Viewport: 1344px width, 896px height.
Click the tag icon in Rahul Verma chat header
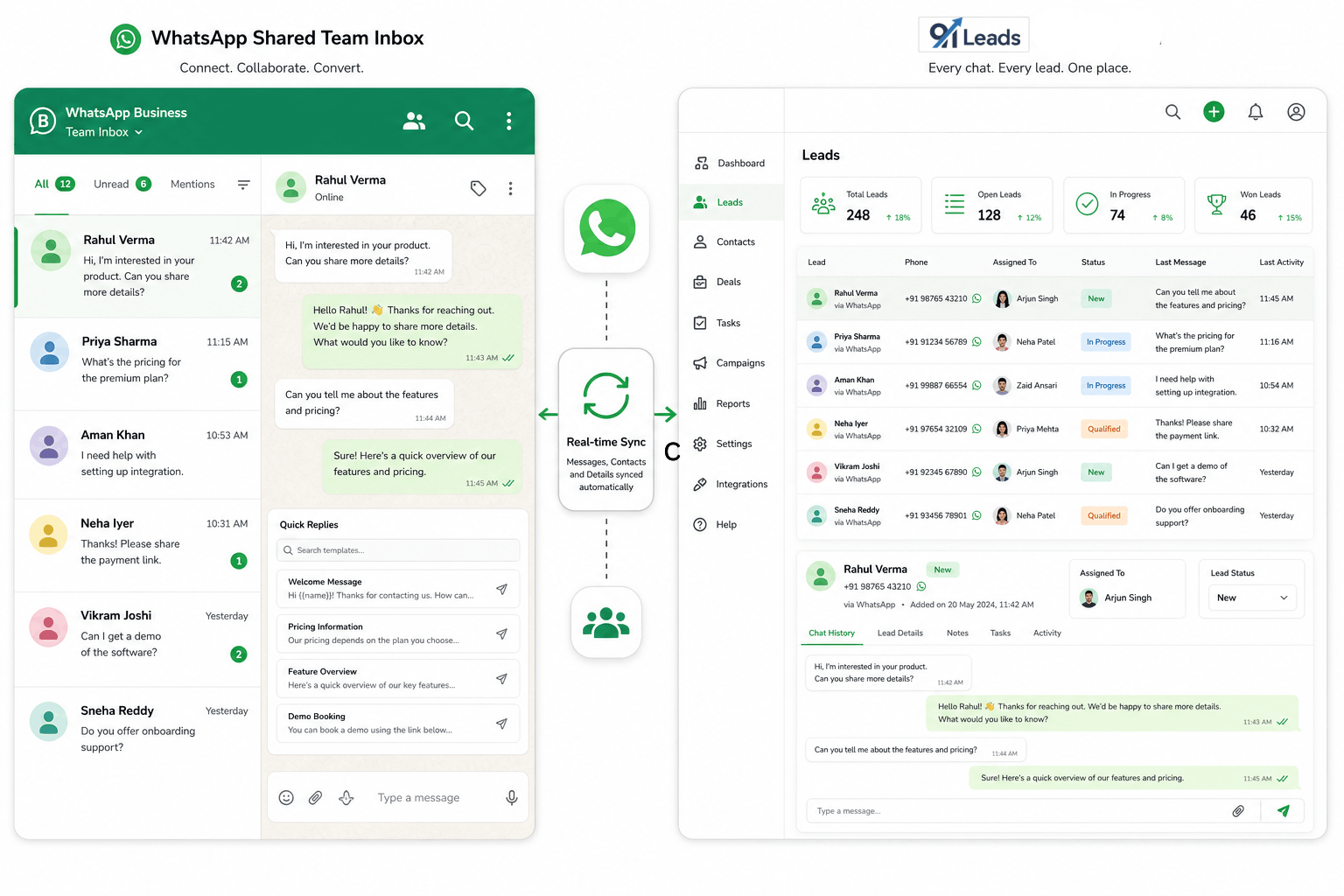[x=478, y=188]
